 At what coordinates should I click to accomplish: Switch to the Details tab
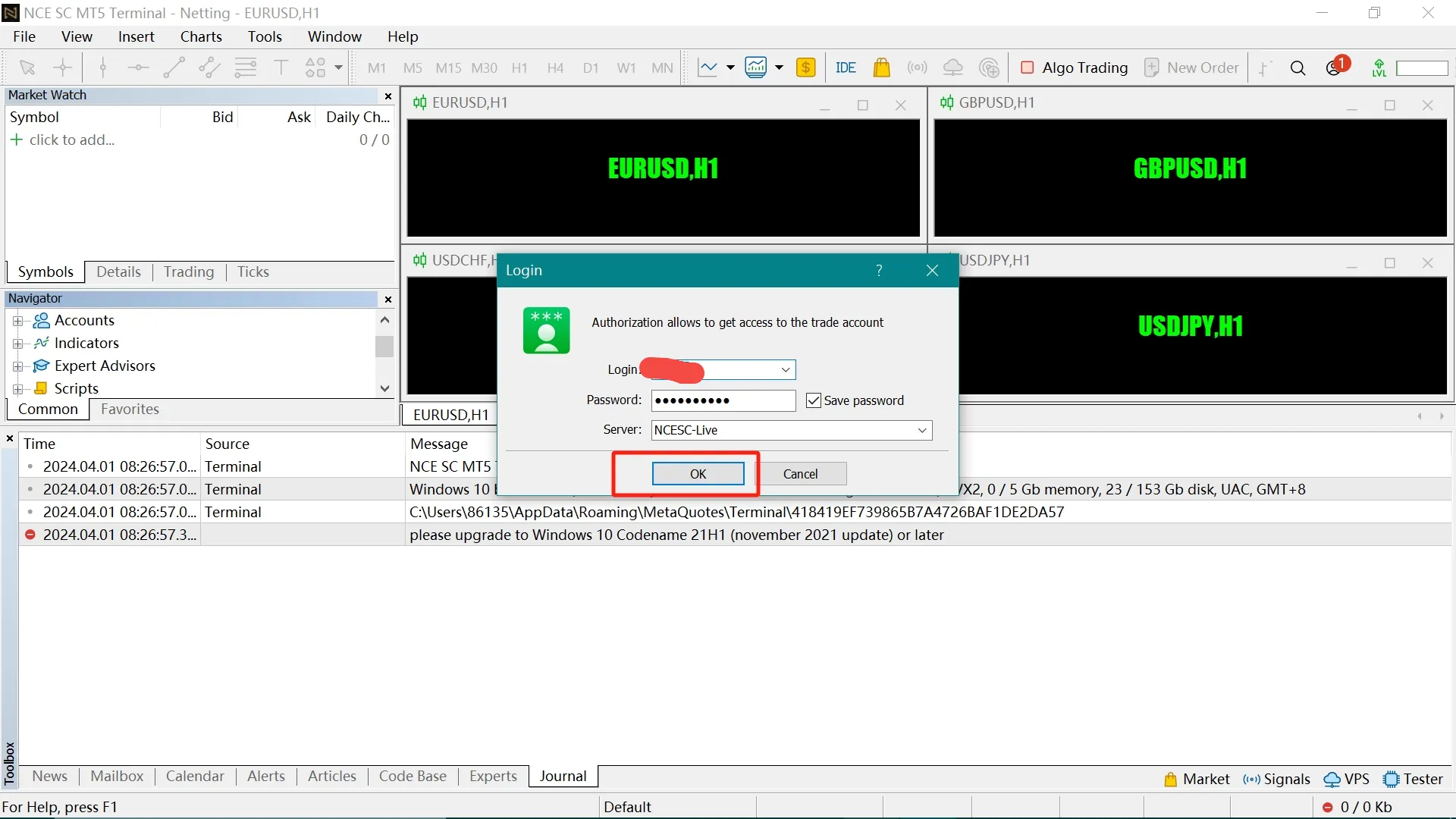(x=118, y=272)
